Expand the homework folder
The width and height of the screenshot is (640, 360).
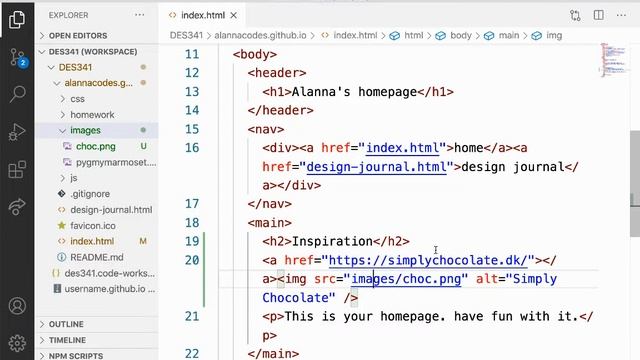tap(97, 115)
